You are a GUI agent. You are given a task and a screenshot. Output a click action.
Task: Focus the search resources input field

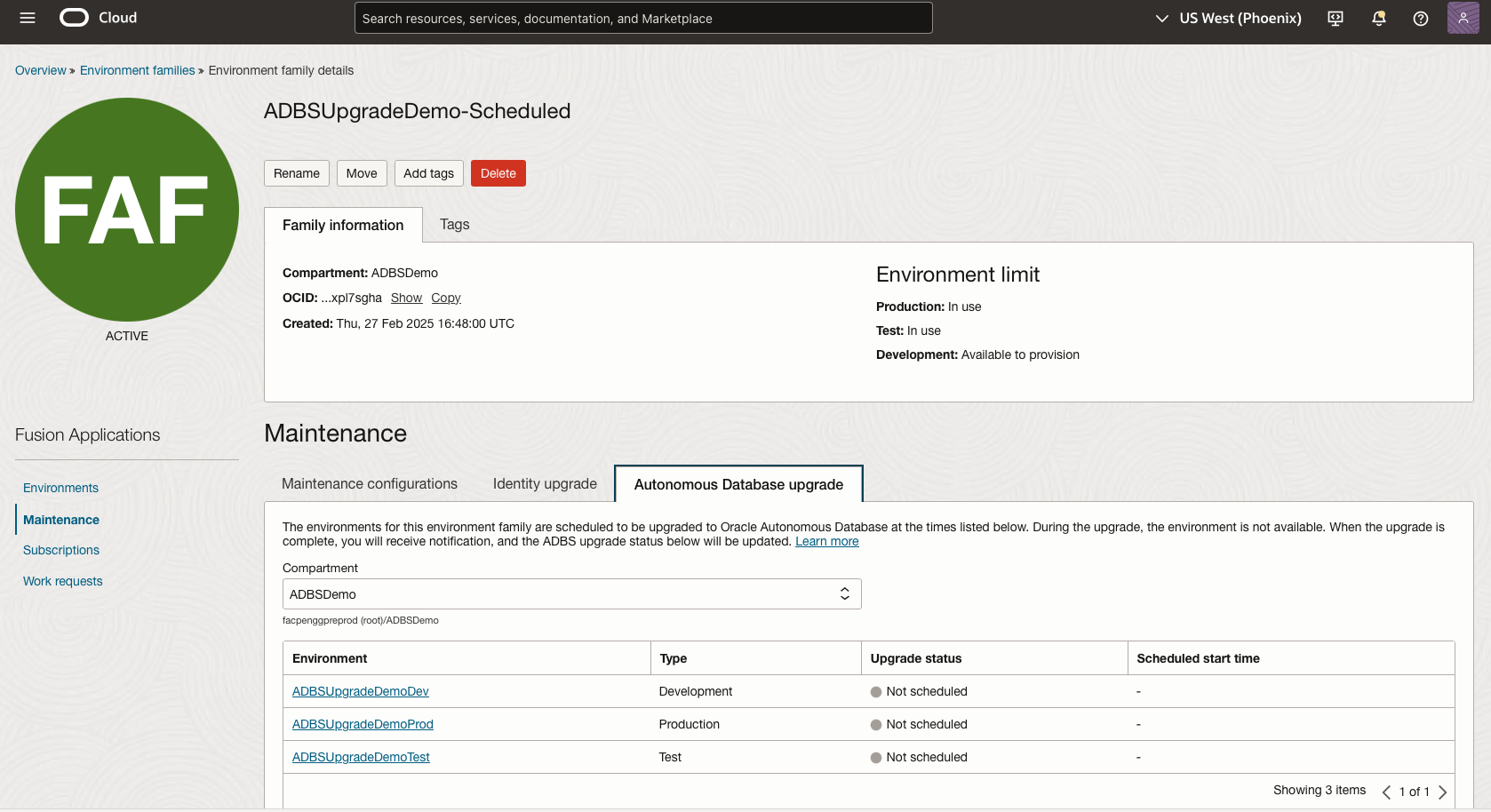tap(643, 18)
